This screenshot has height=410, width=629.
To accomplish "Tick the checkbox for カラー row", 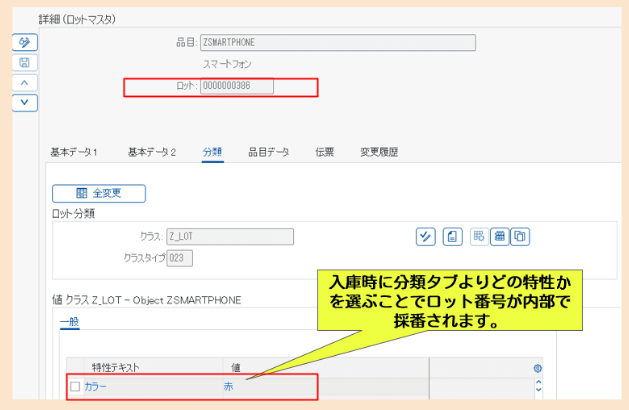I will [x=75, y=386].
